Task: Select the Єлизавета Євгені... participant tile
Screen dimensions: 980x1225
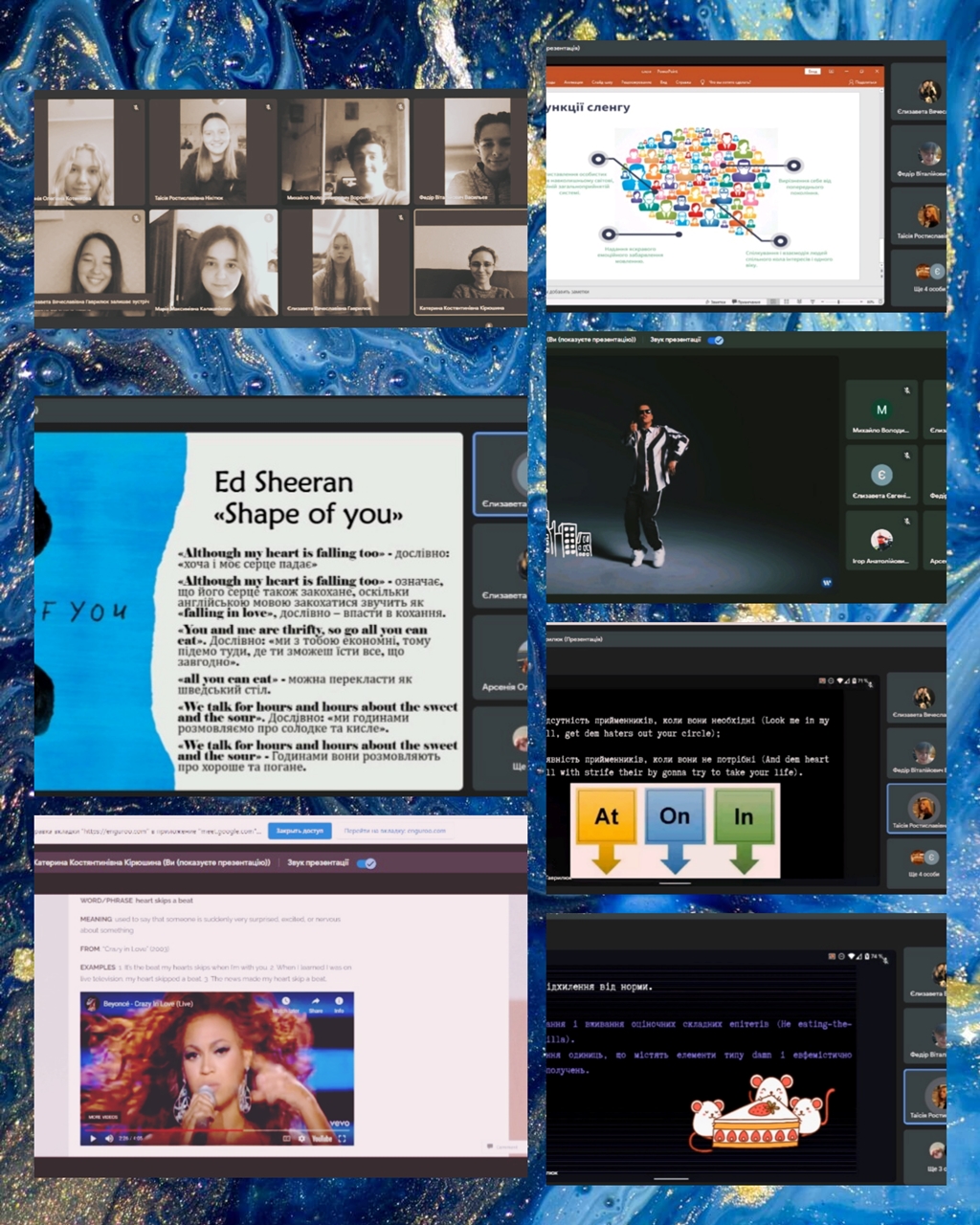Action: (881, 475)
